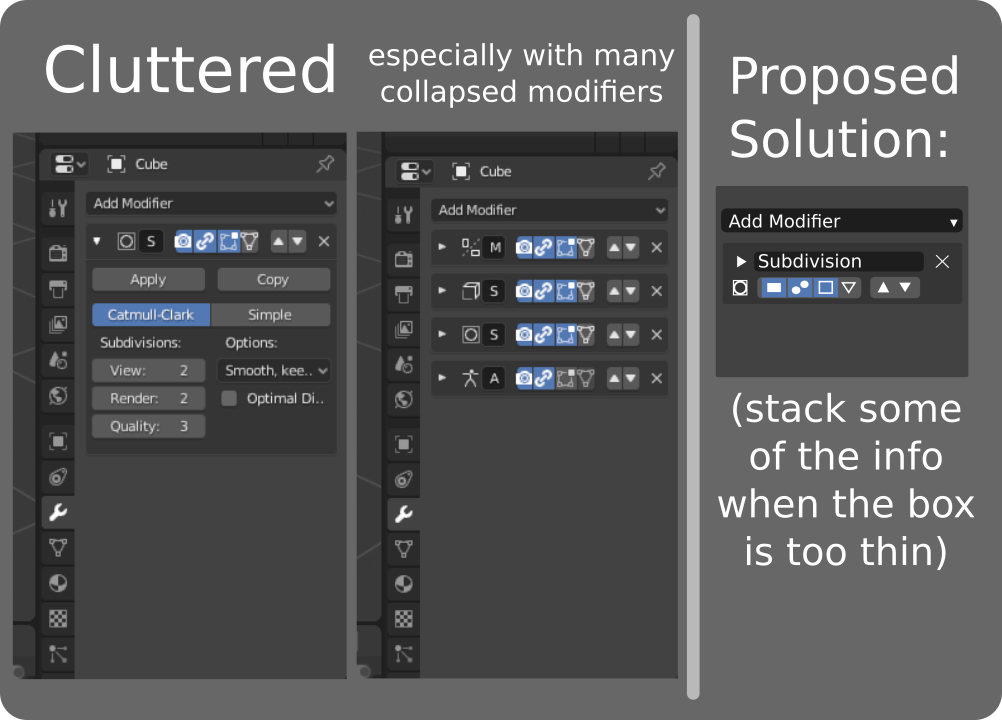Open Scene properties tab in the Apply/Copy panel
The image size is (1002, 720).
[58, 360]
